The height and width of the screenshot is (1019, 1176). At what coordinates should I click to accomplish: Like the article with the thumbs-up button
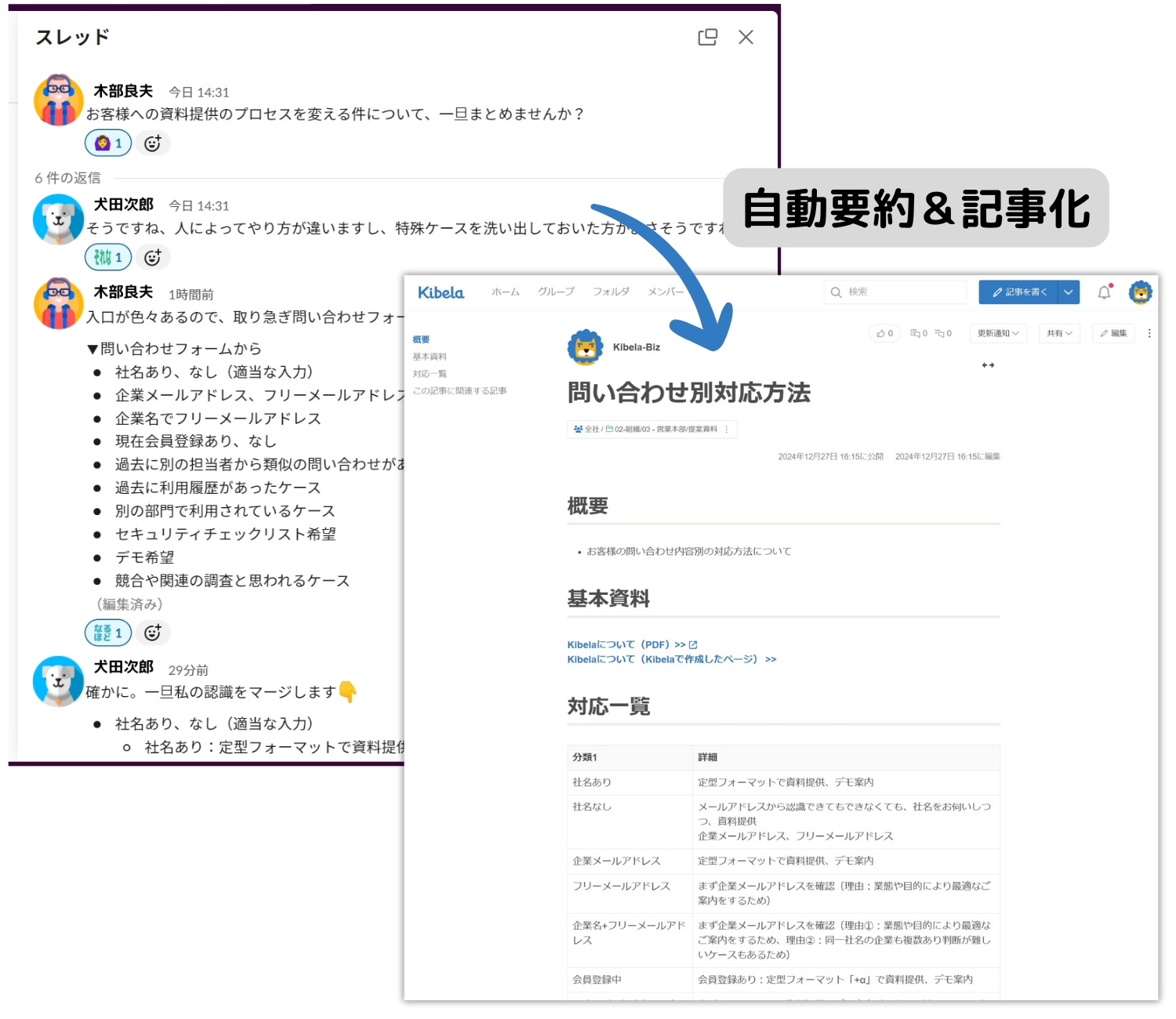(884, 333)
